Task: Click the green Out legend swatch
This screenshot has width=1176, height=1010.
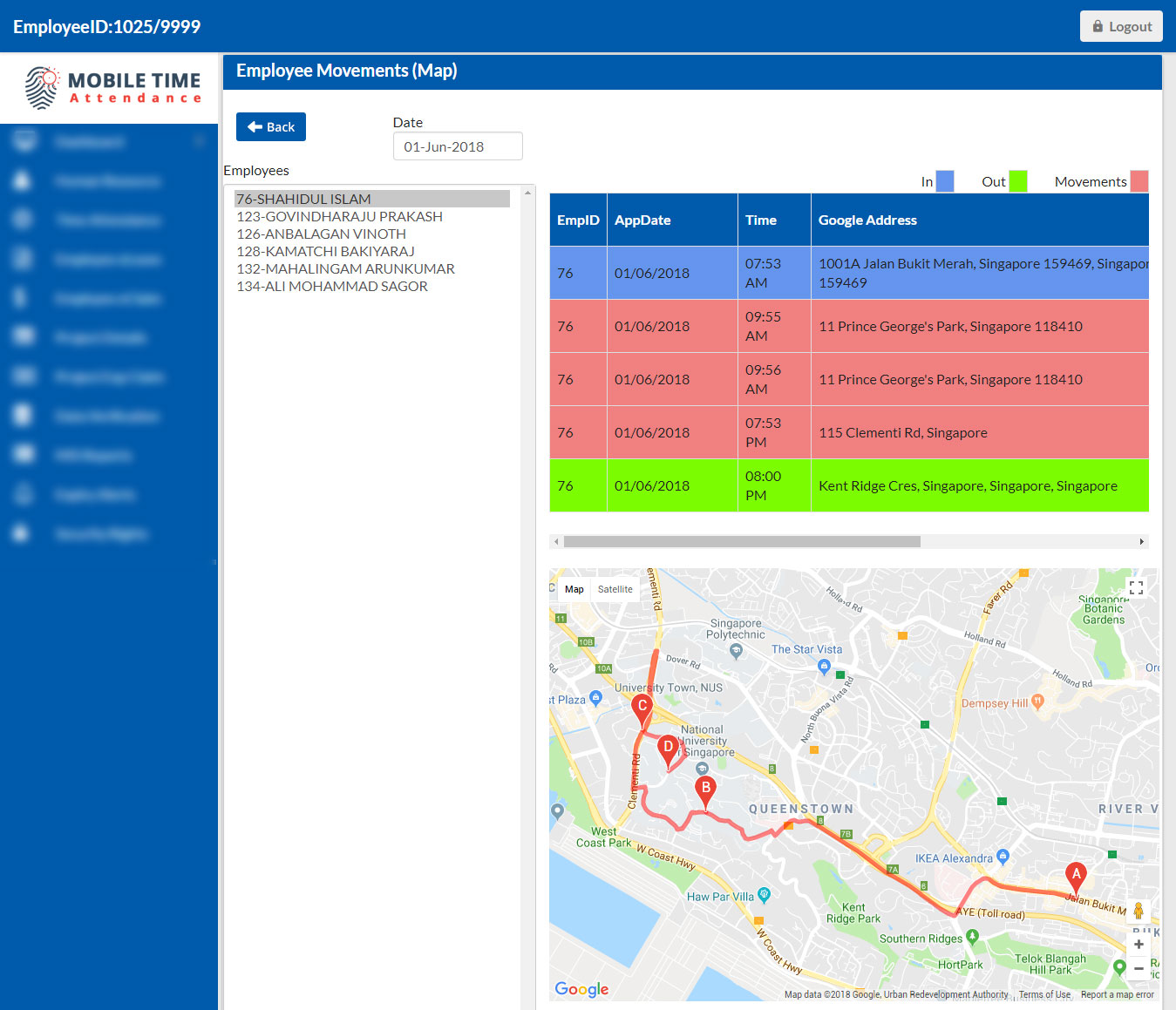Action: pos(1017,181)
